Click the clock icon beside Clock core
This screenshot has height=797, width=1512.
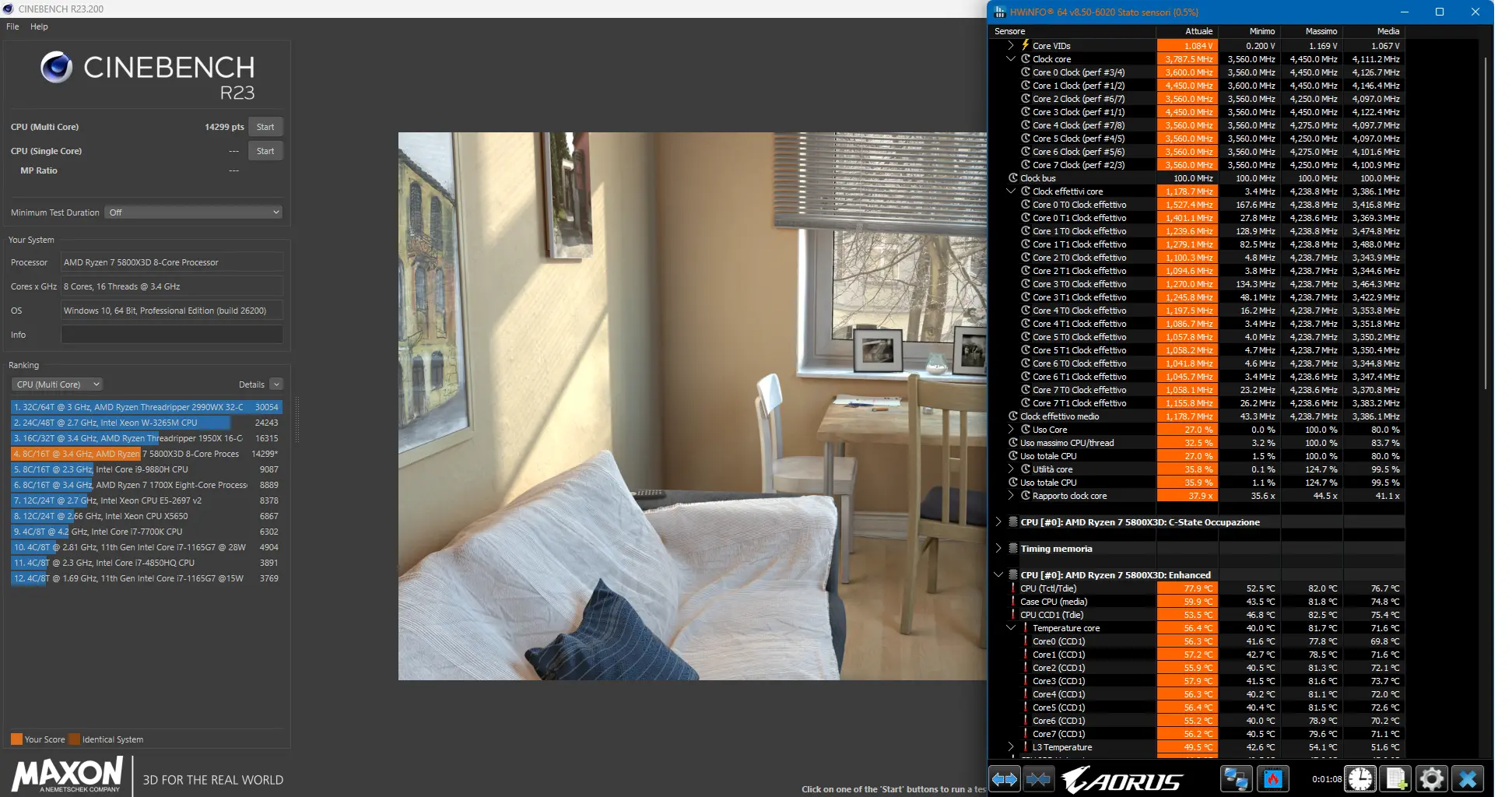click(x=1026, y=58)
